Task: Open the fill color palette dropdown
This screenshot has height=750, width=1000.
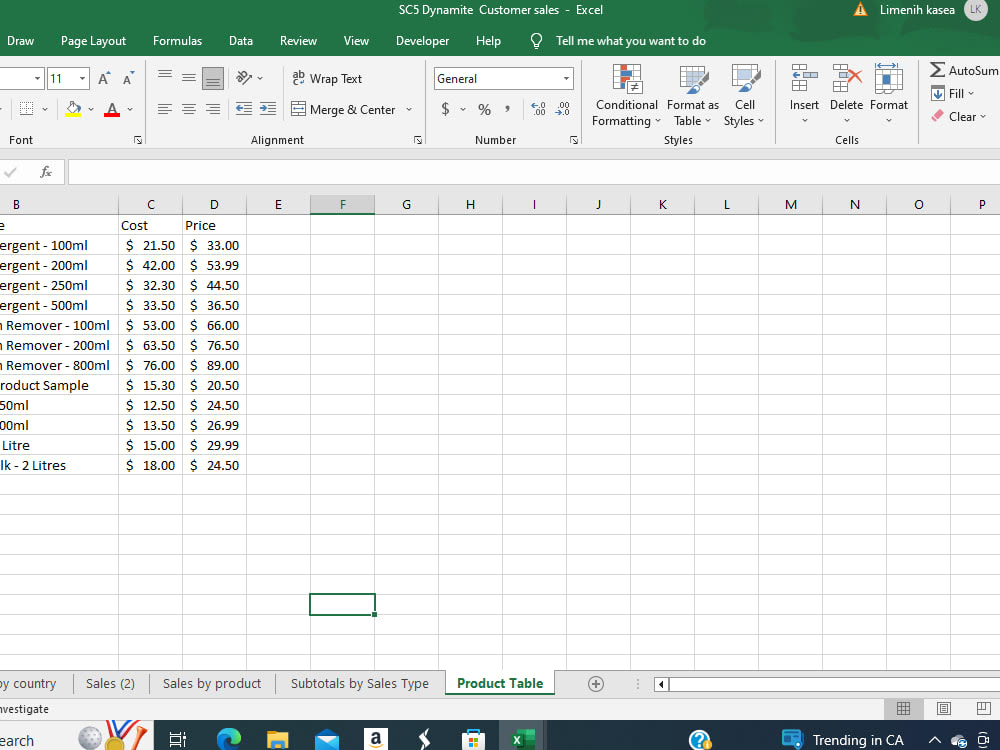Action: [91, 110]
